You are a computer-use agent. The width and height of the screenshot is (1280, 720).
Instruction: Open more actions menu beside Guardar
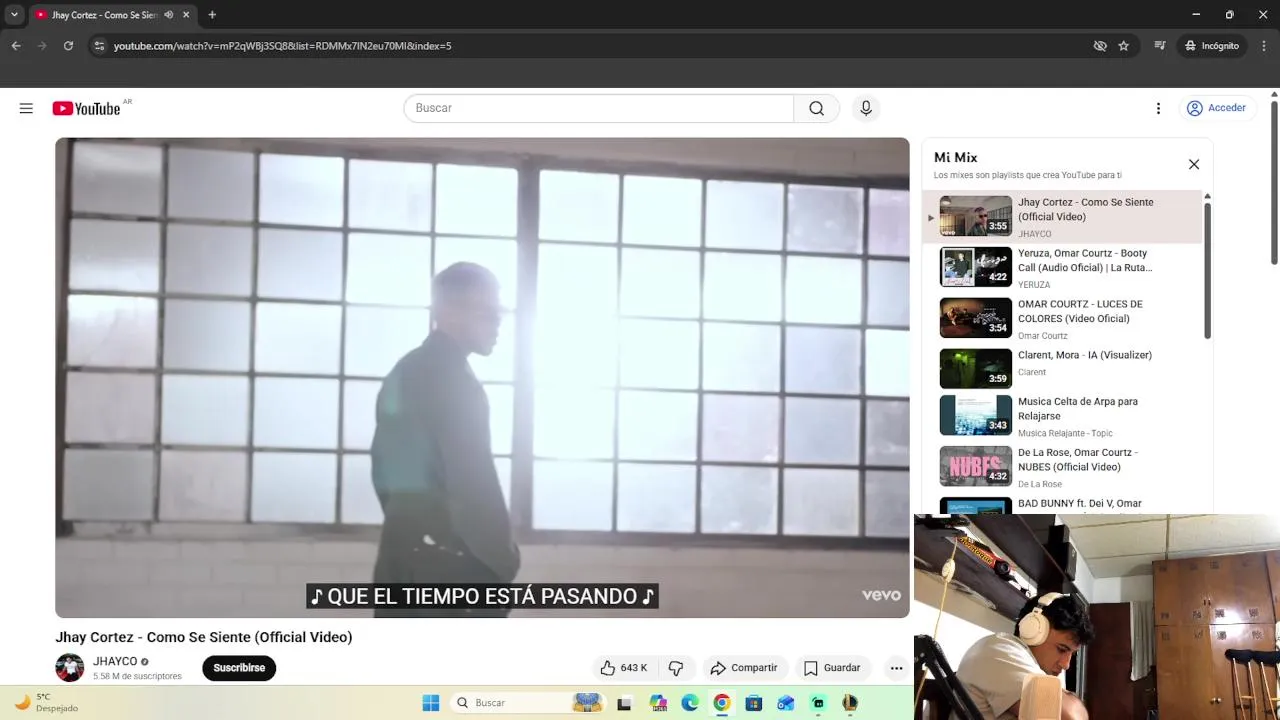896,668
